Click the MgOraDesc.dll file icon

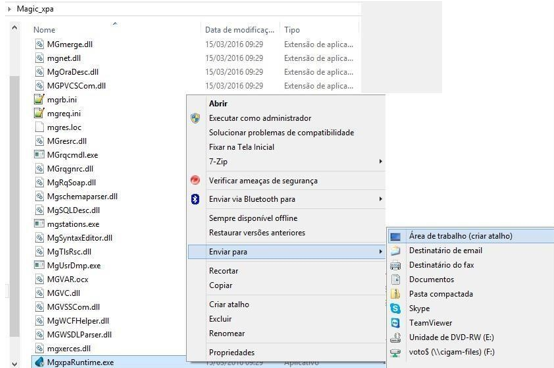(39, 72)
